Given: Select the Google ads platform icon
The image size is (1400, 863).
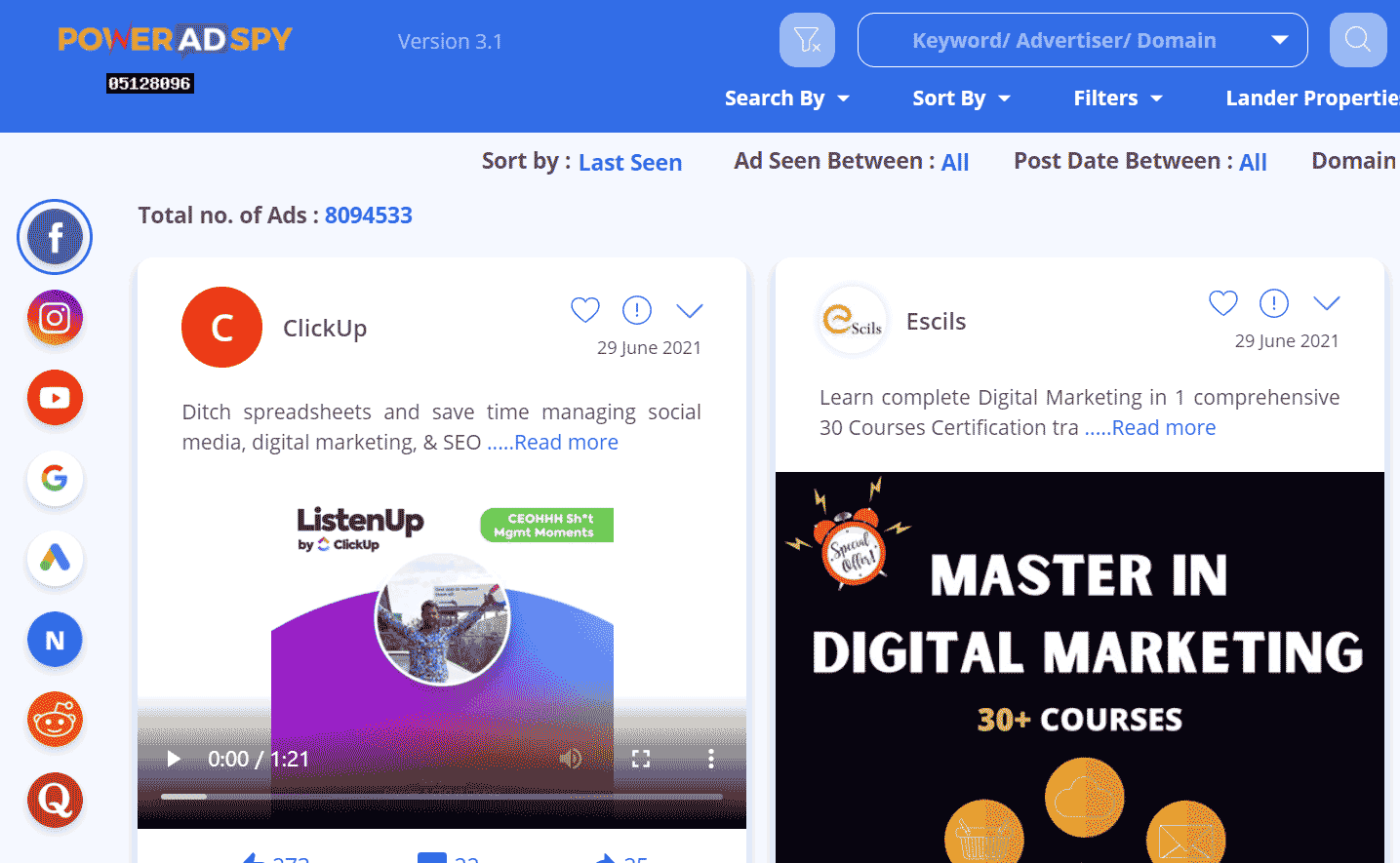Looking at the screenshot, I should point(55,479).
